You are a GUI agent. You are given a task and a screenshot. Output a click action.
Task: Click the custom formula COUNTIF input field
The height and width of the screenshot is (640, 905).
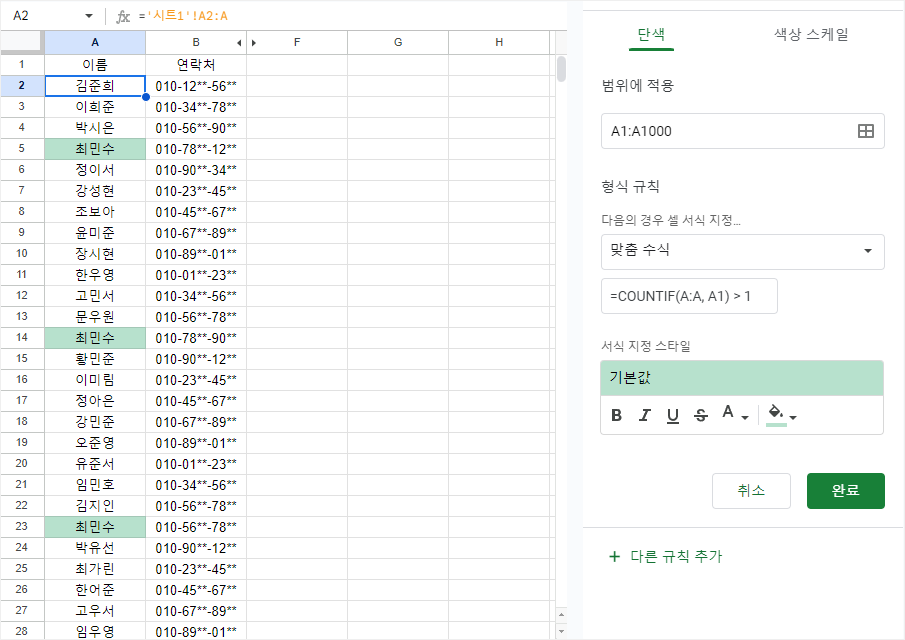tap(689, 296)
